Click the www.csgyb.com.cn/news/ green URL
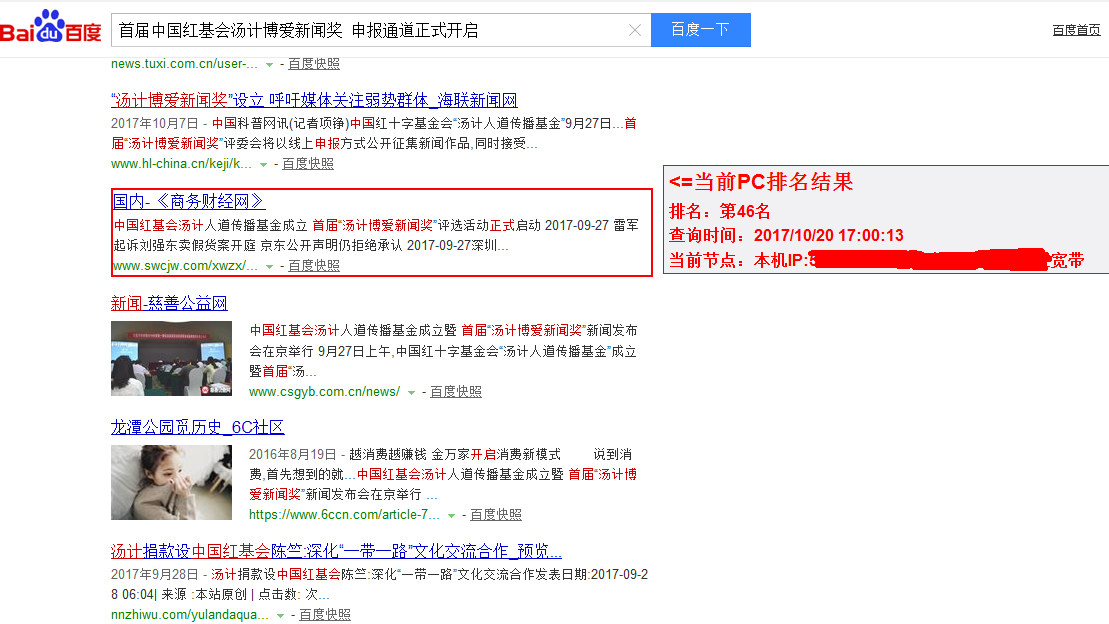Image resolution: width=1109 pixels, height=624 pixels. pyautogui.click(x=325, y=391)
